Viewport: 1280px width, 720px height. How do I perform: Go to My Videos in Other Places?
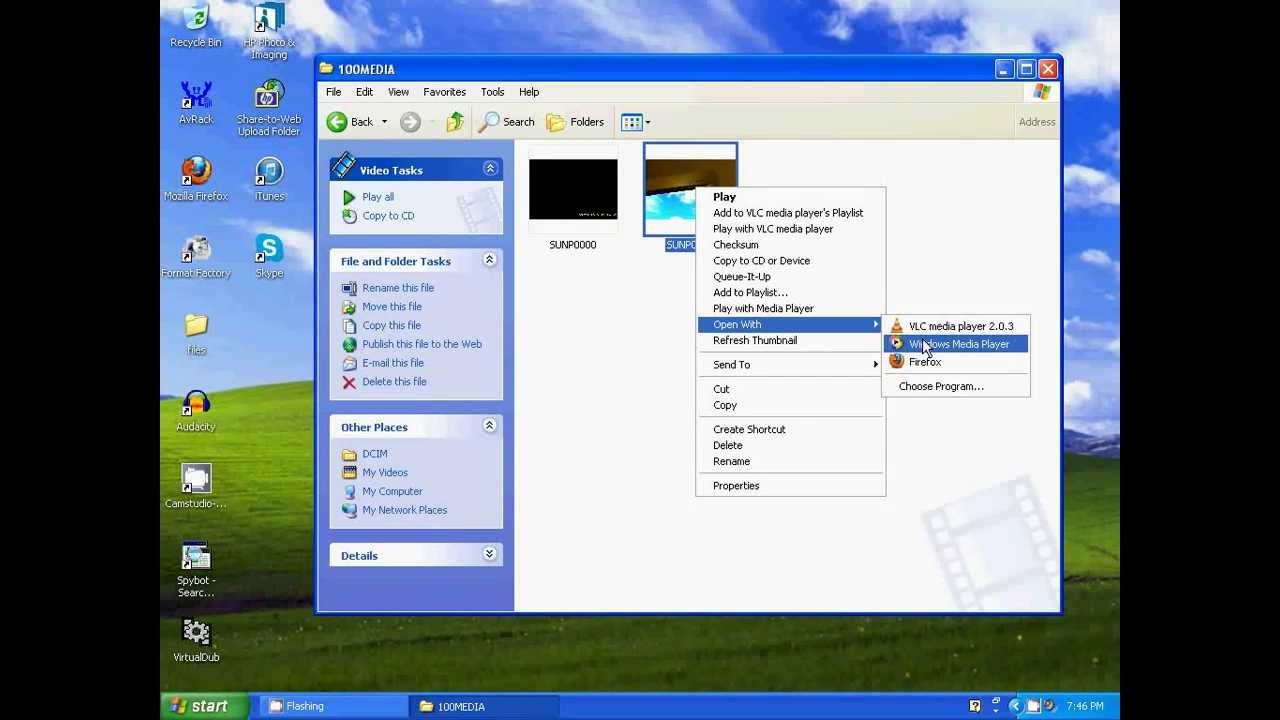(x=385, y=473)
